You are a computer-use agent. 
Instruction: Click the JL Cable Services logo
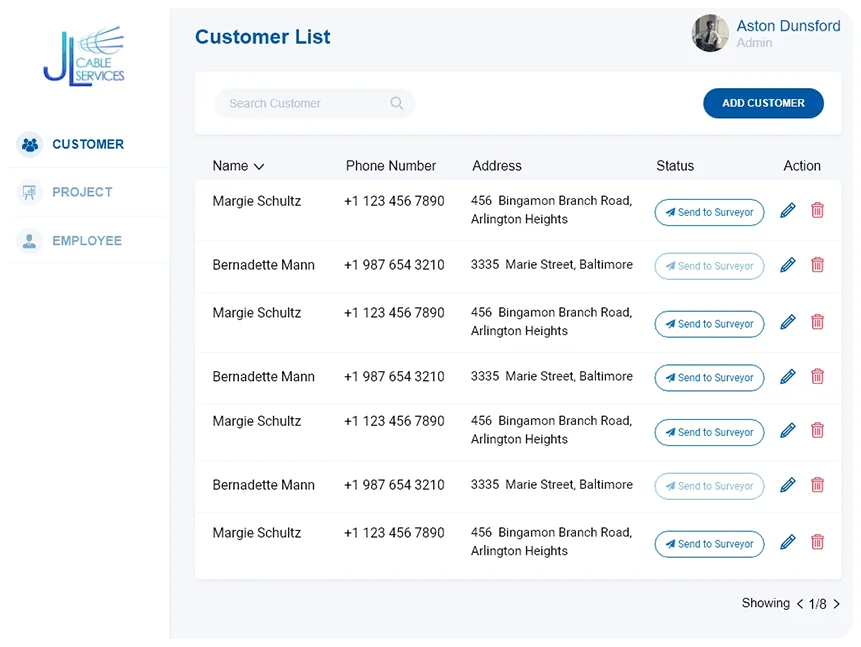click(84, 56)
